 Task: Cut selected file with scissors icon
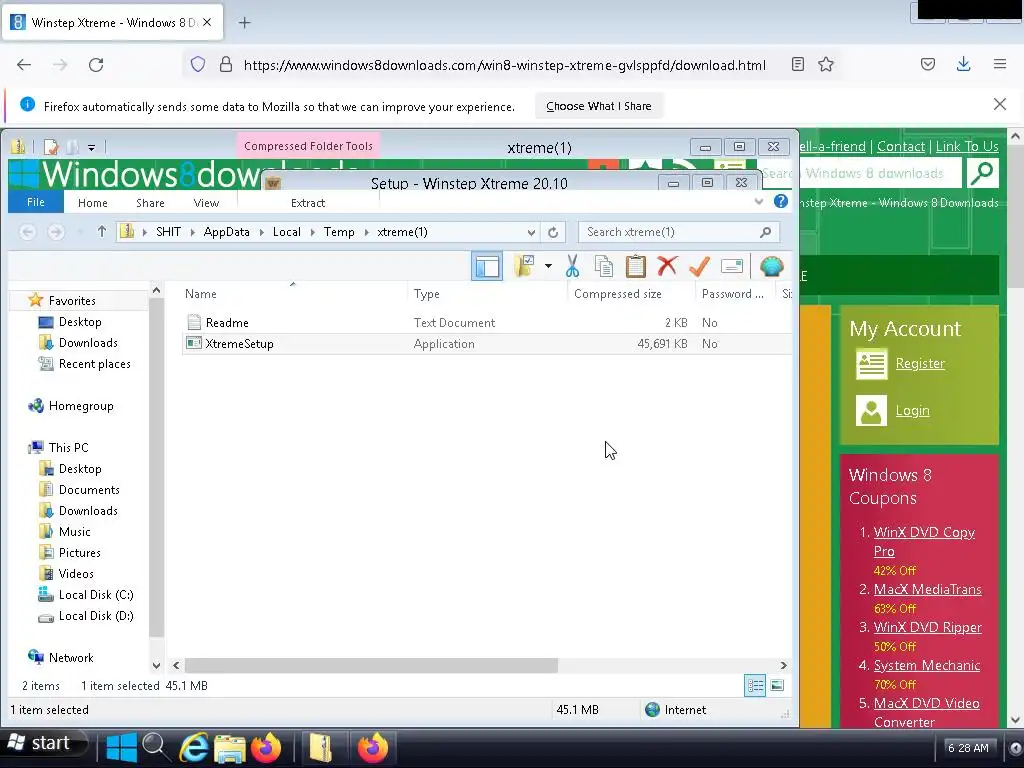tap(572, 266)
